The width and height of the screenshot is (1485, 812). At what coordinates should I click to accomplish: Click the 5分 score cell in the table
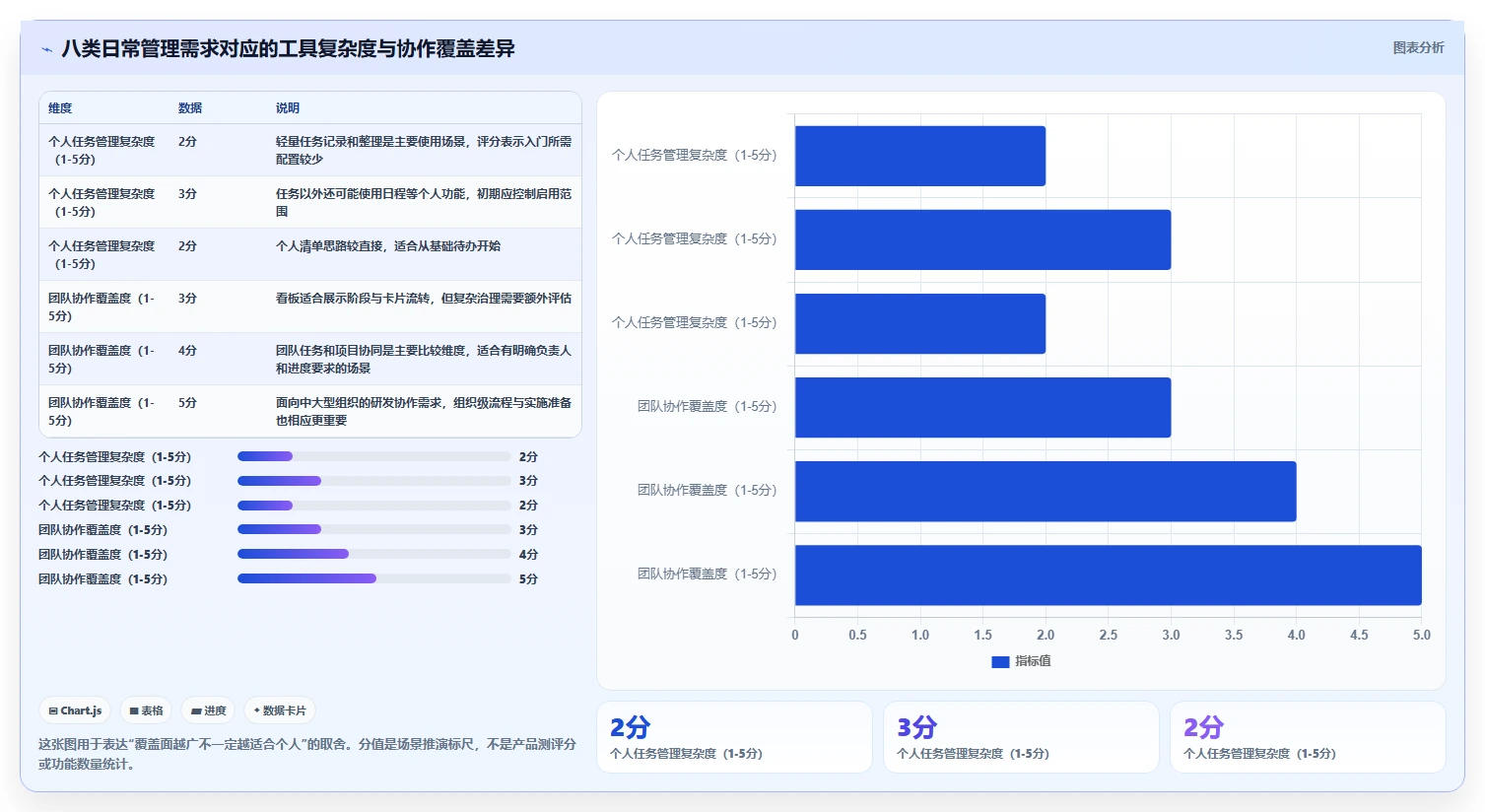[x=187, y=403]
